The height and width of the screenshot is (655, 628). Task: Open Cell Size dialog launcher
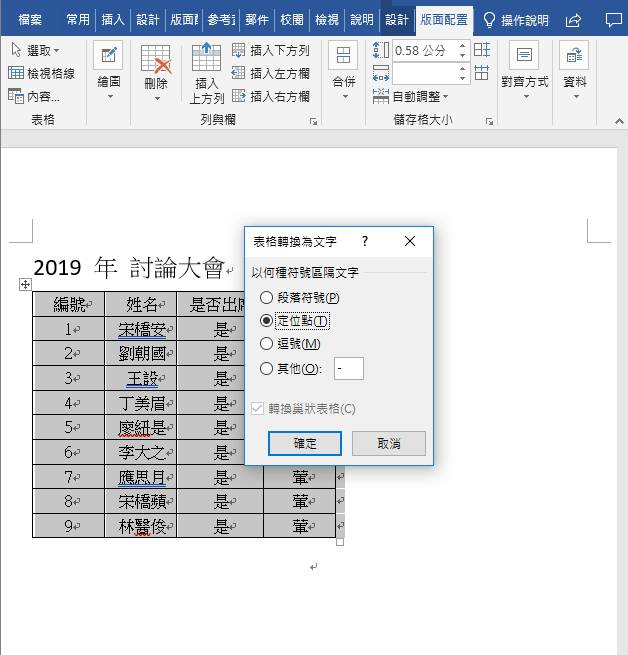pyautogui.click(x=489, y=122)
